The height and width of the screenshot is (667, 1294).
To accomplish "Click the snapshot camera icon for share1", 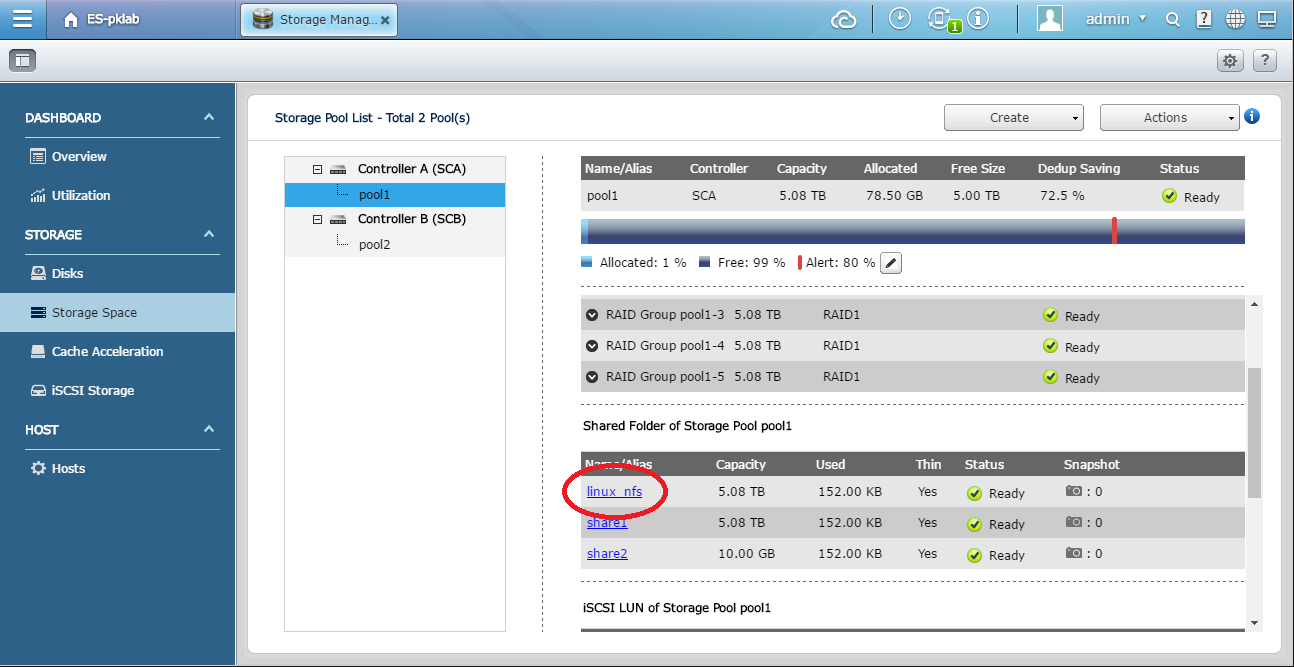I will click(x=1074, y=522).
